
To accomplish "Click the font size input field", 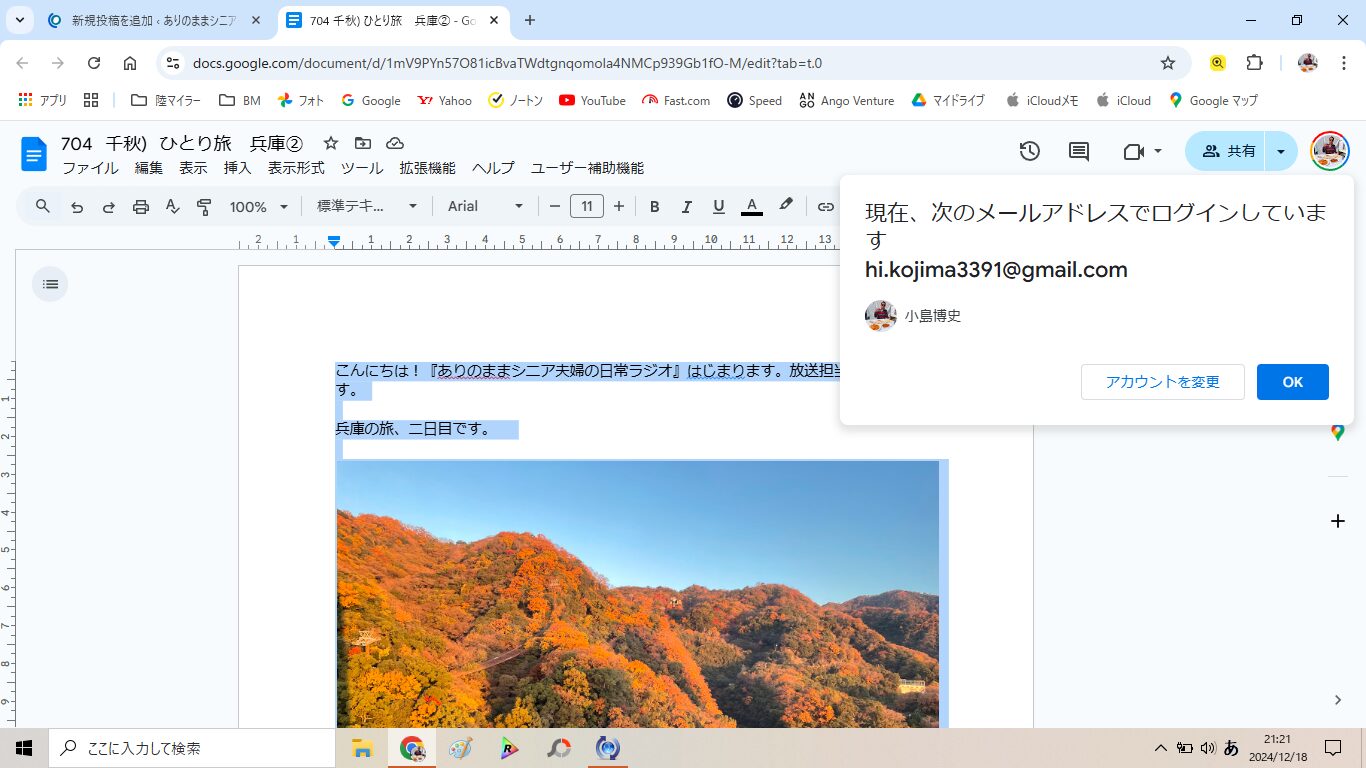I will (x=587, y=207).
